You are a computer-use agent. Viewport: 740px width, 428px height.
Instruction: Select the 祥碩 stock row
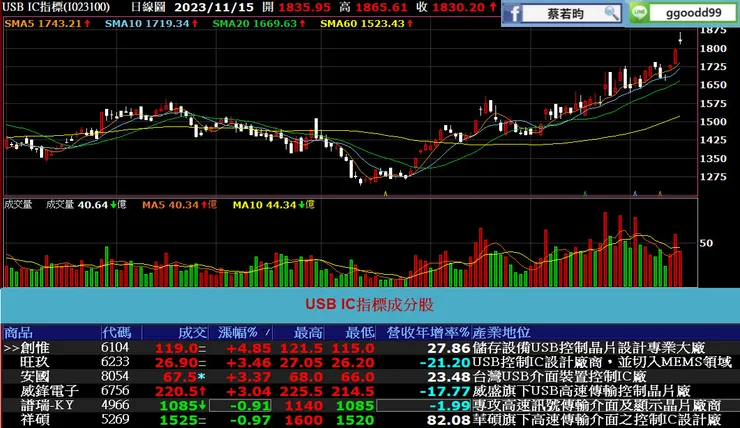pos(370,420)
